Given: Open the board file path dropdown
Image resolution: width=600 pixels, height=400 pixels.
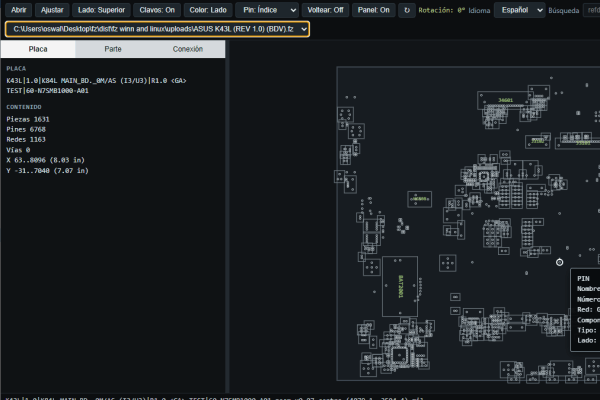Looking at the screenshot, I should (x=157, y=29).
